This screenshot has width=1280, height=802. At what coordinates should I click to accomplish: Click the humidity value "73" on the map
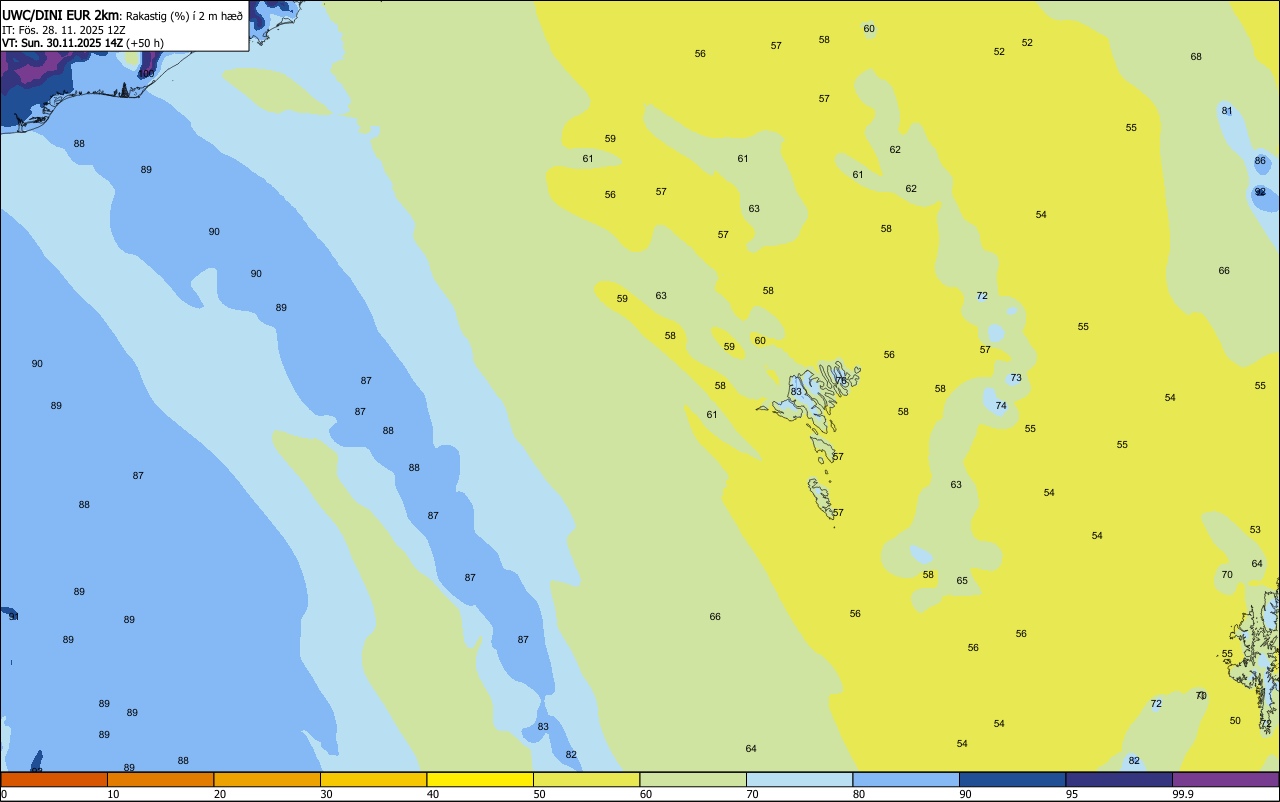coord(1016,378)
